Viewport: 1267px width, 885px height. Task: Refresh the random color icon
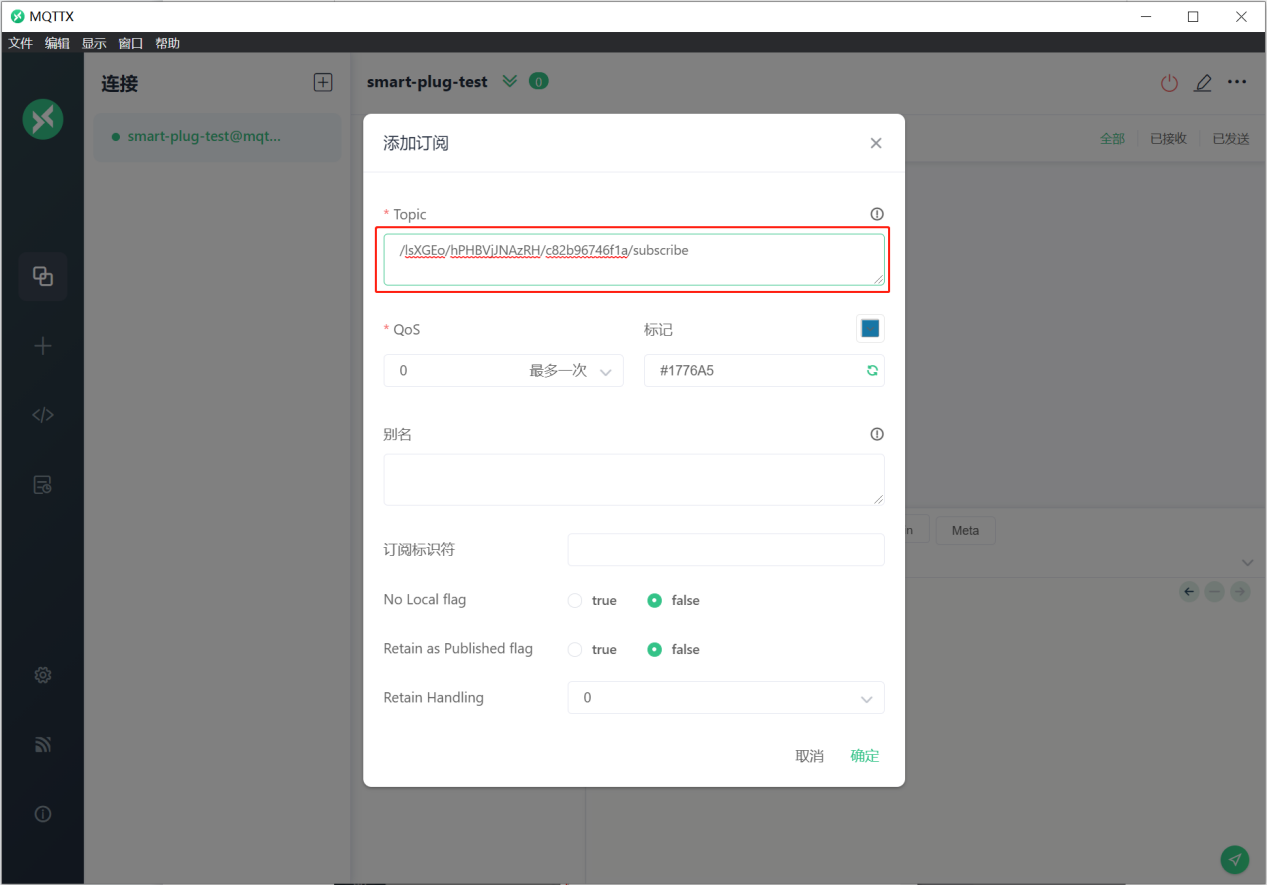click(x=872, y=371)
